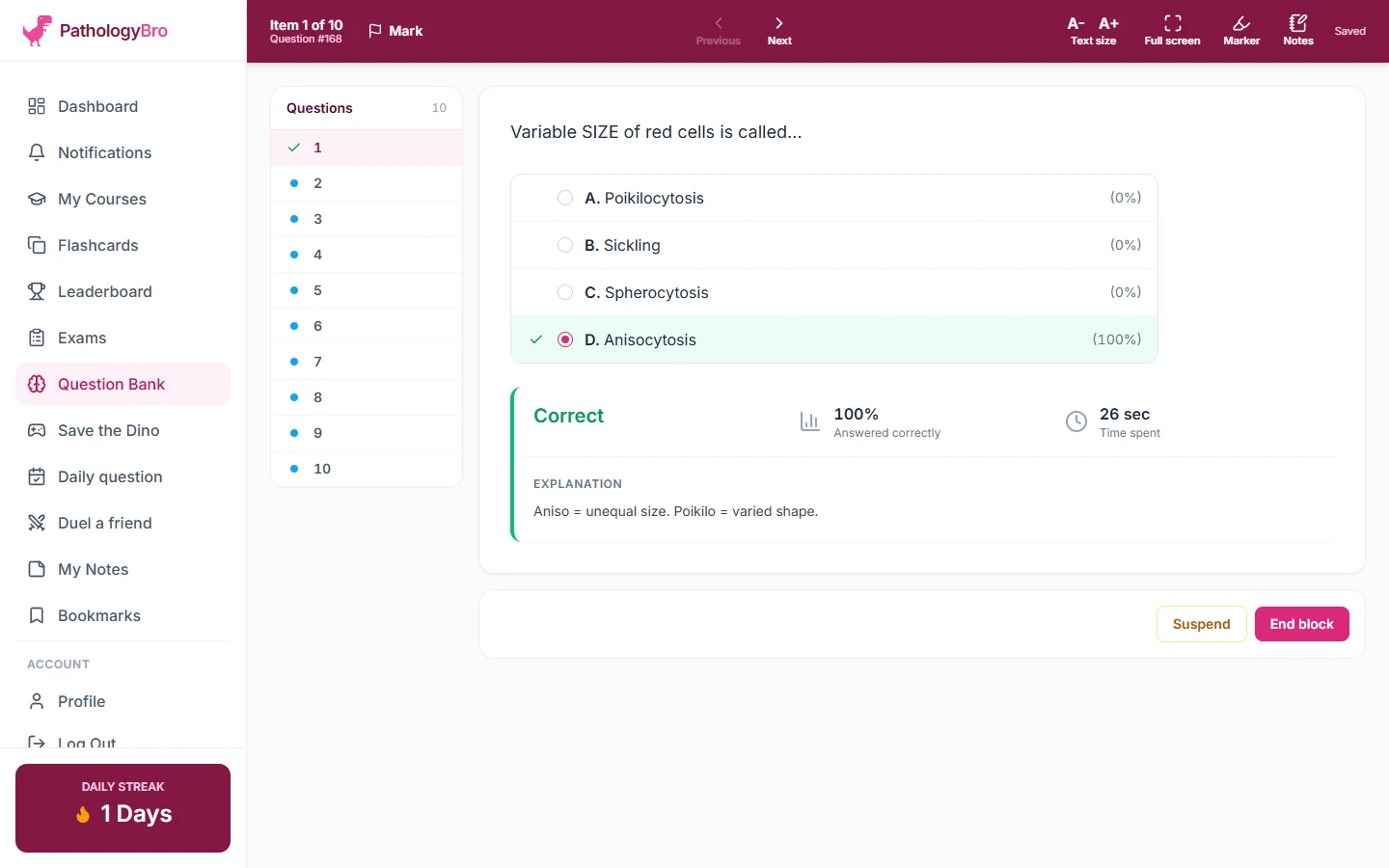Mark this question with the flag

pos(395,31)
